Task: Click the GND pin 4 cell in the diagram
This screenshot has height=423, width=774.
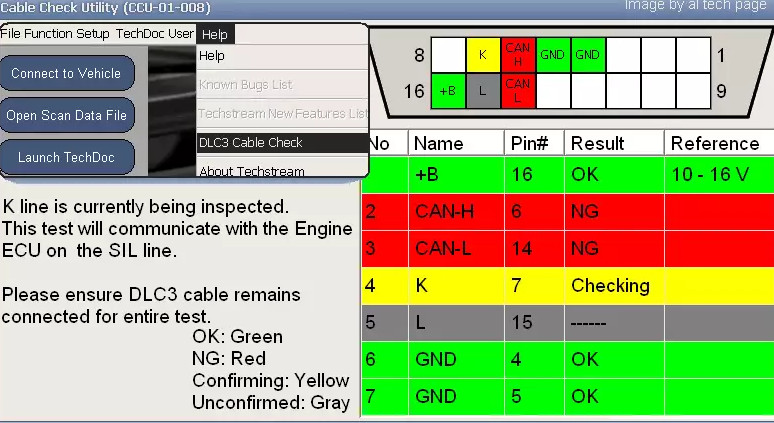Action: click(x=587, y=55)
